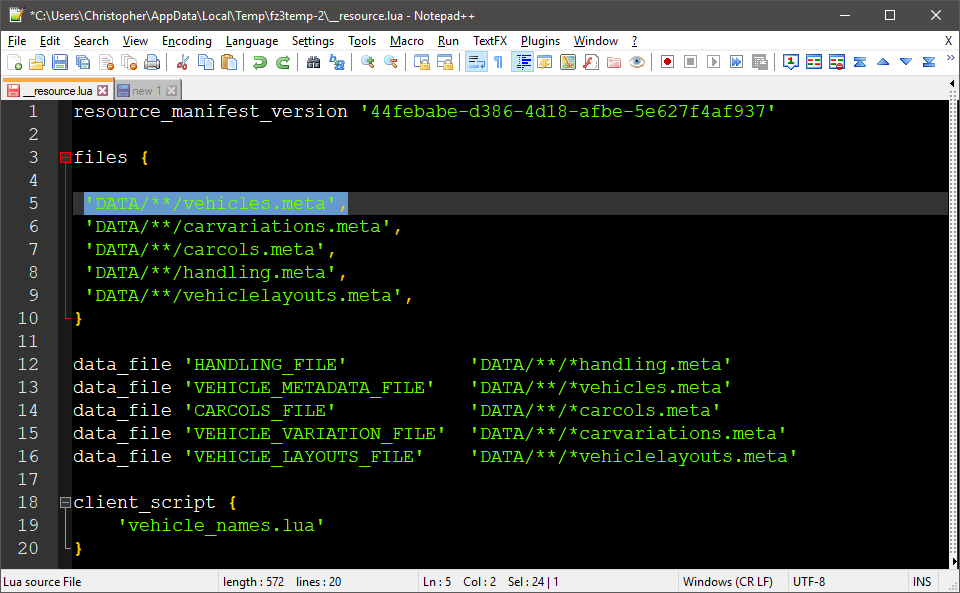Viewport: 960px width, 593px height.
Task: Toggle the monitoring eye icon
Action: 637,62
